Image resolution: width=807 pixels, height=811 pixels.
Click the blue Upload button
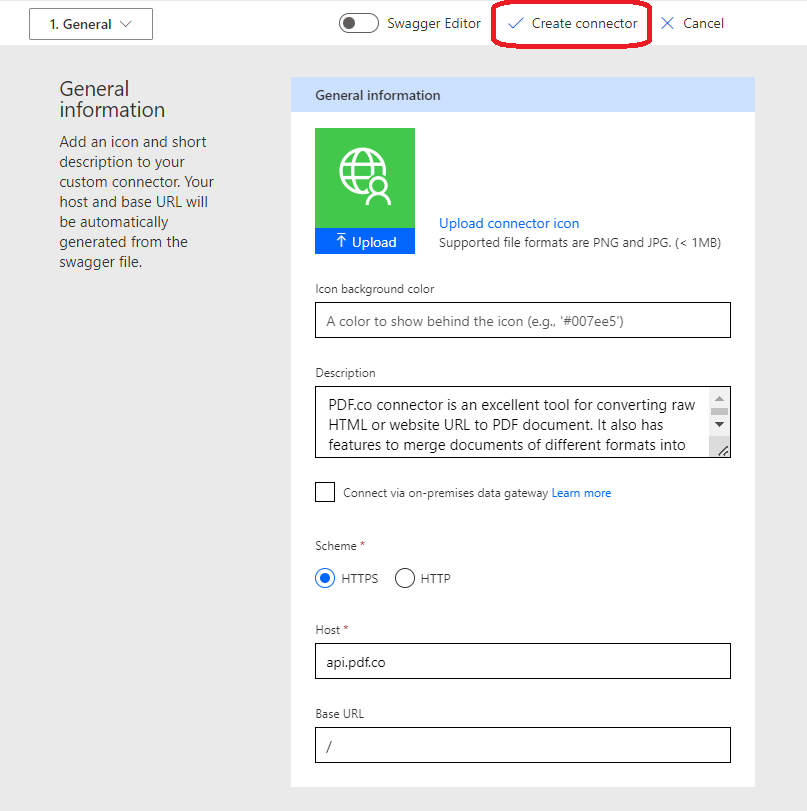click(x=365, y=242)
